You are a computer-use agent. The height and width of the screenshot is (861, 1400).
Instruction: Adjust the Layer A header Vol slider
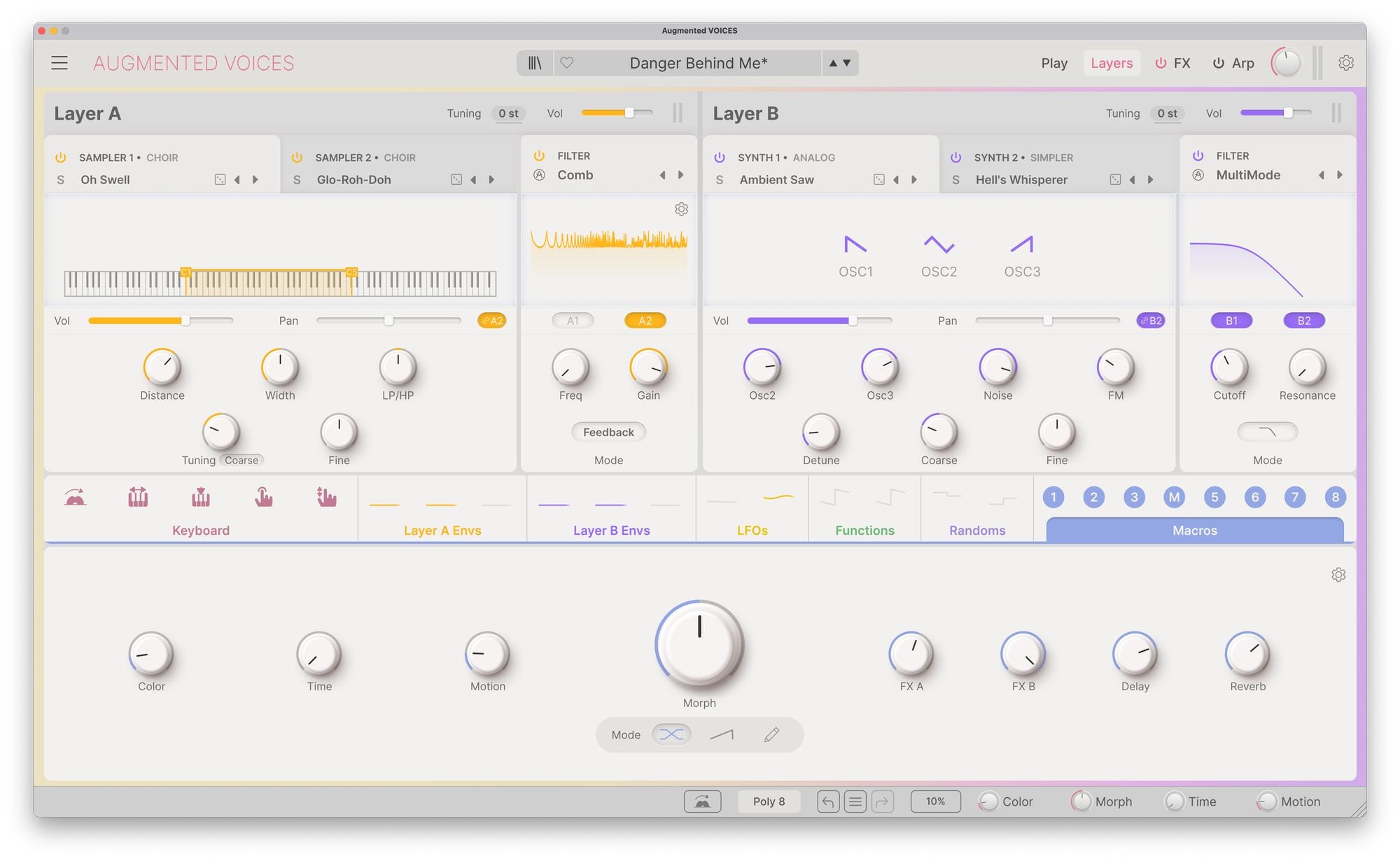click(x=617, y=113)
